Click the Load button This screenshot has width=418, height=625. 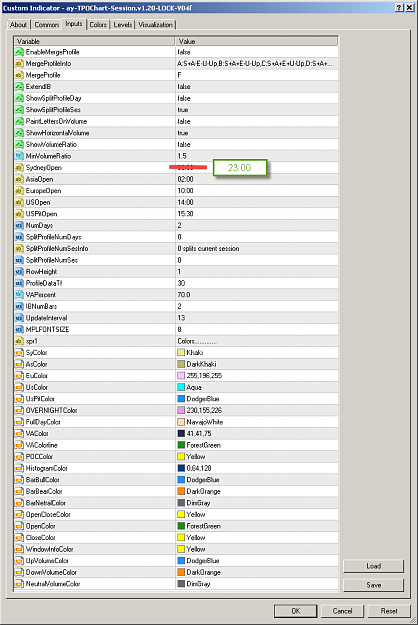point(373,566)
